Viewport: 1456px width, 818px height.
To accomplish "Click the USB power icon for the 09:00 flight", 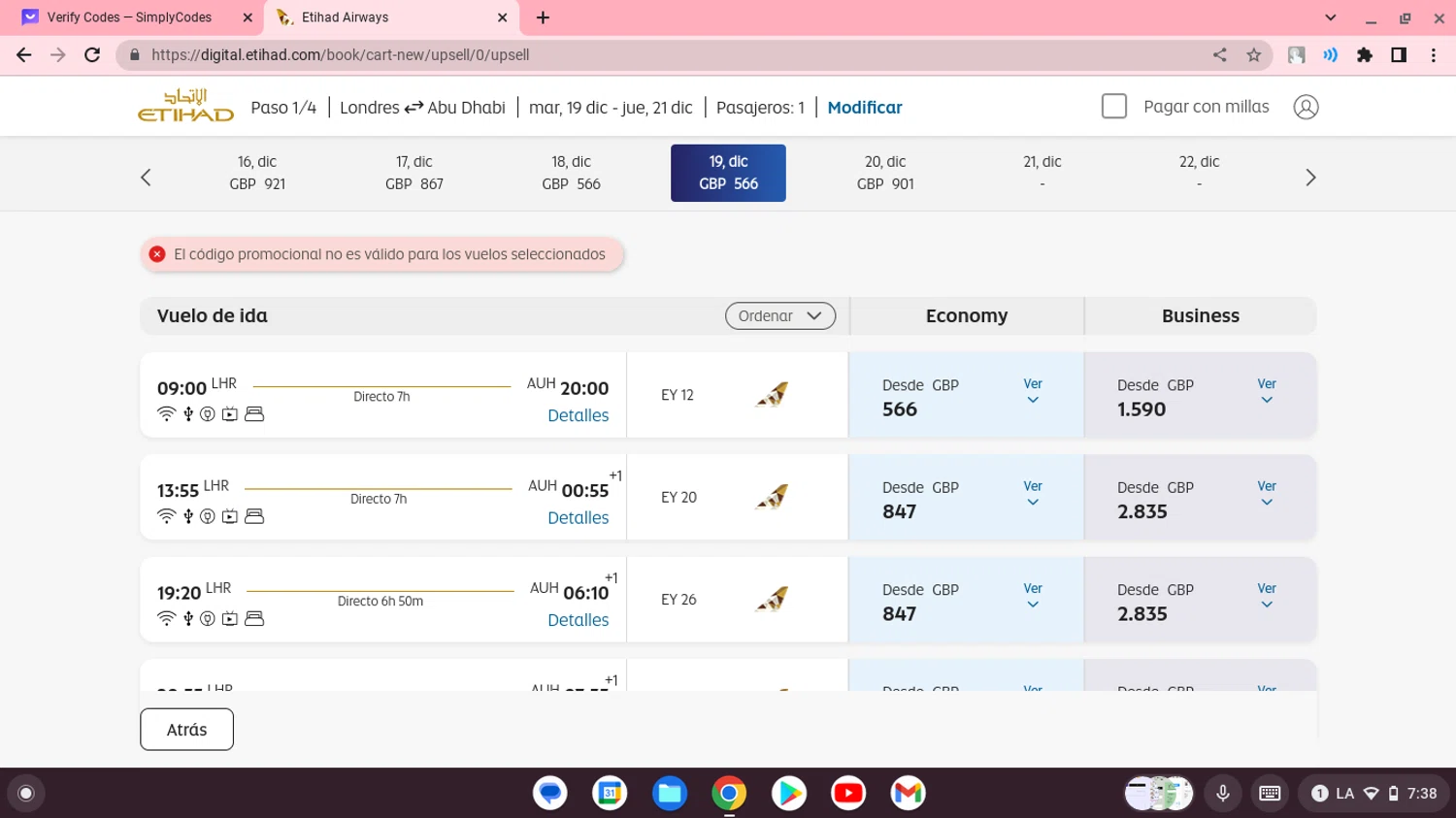I will pyautogui.click(x=188, y=414).
